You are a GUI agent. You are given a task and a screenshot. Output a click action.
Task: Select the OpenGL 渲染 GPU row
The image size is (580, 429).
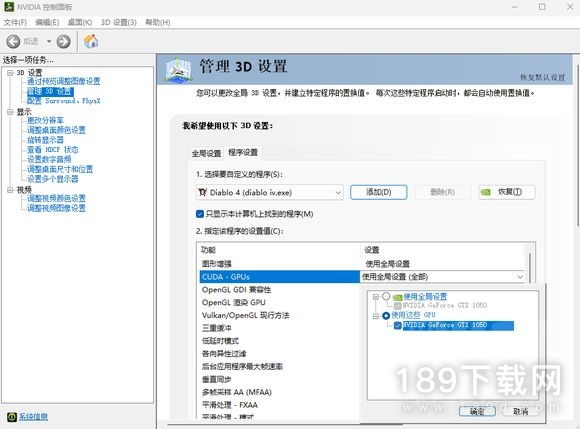coord(280,303)
